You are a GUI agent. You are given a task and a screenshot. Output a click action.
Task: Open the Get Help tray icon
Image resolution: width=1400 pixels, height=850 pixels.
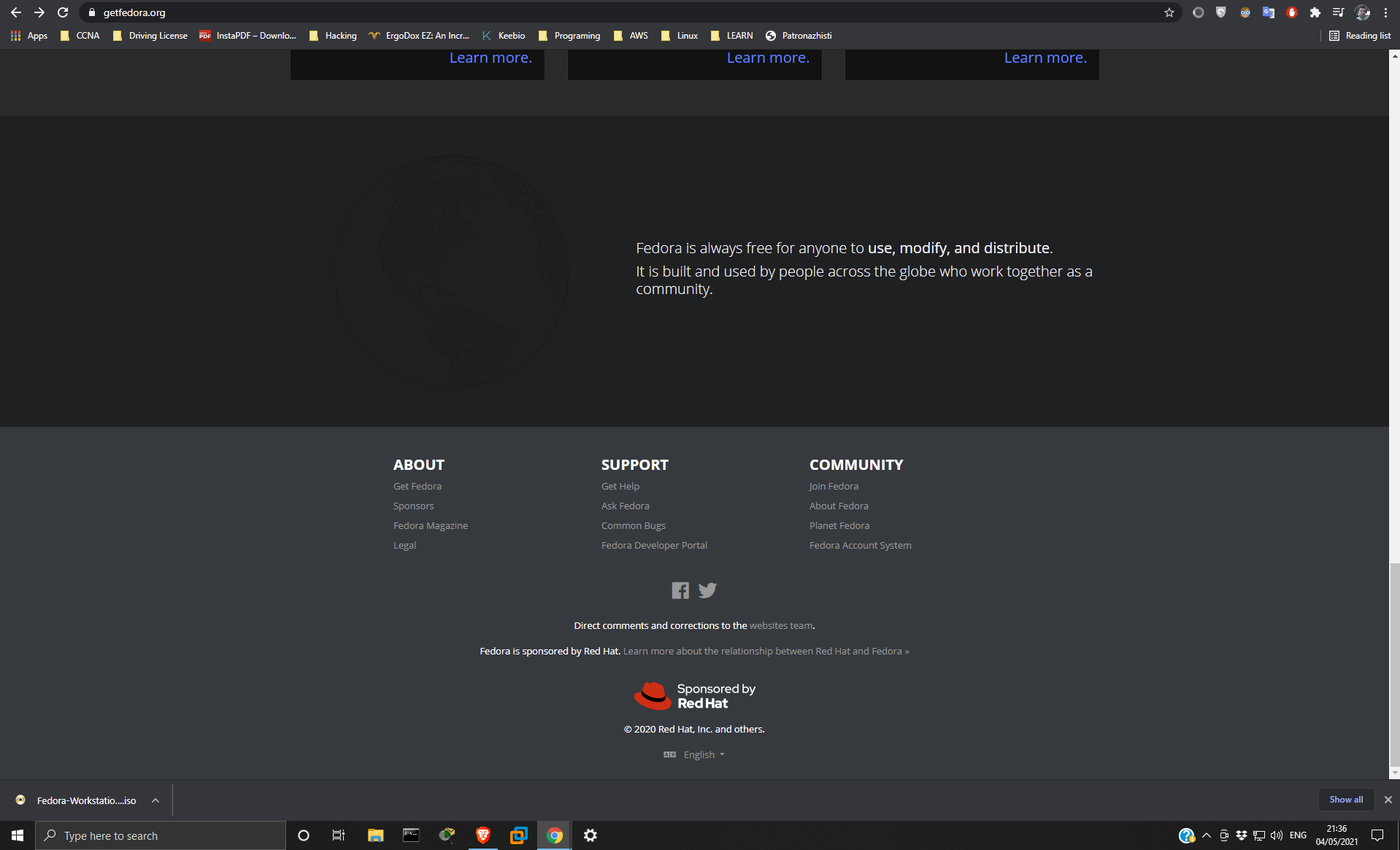click(1186, 835)
